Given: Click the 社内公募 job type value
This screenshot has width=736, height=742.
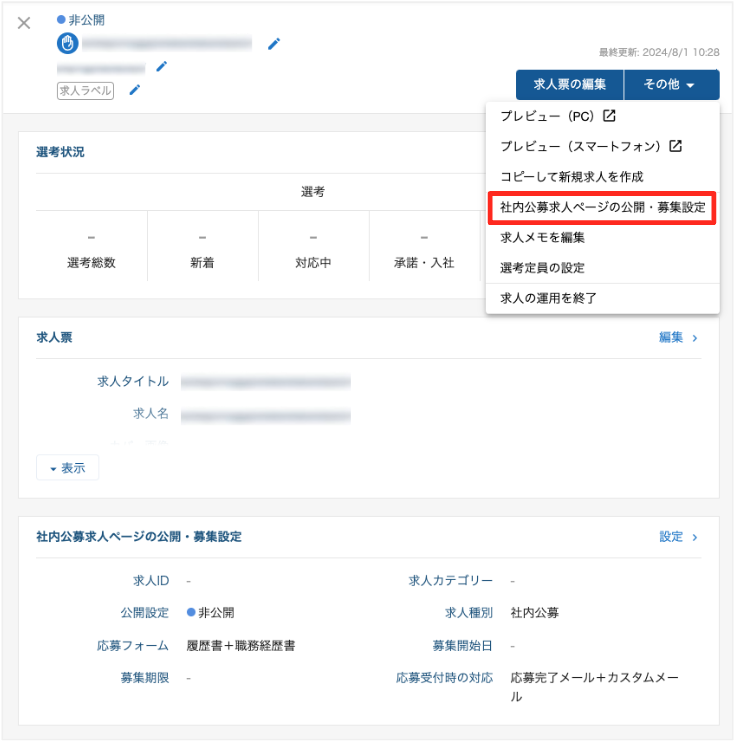Looking at the screenshot, I should 534,613.
